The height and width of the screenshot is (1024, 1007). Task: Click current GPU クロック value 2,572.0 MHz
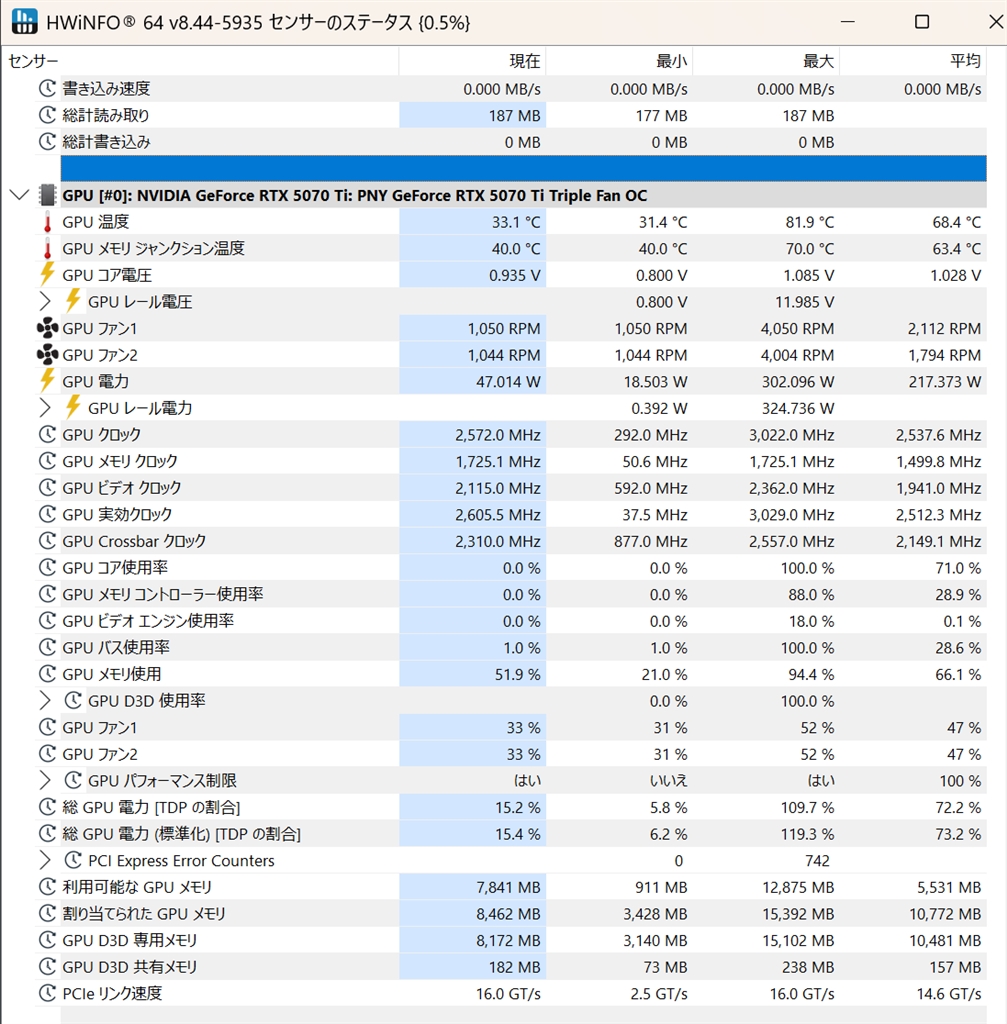[498, 435]
